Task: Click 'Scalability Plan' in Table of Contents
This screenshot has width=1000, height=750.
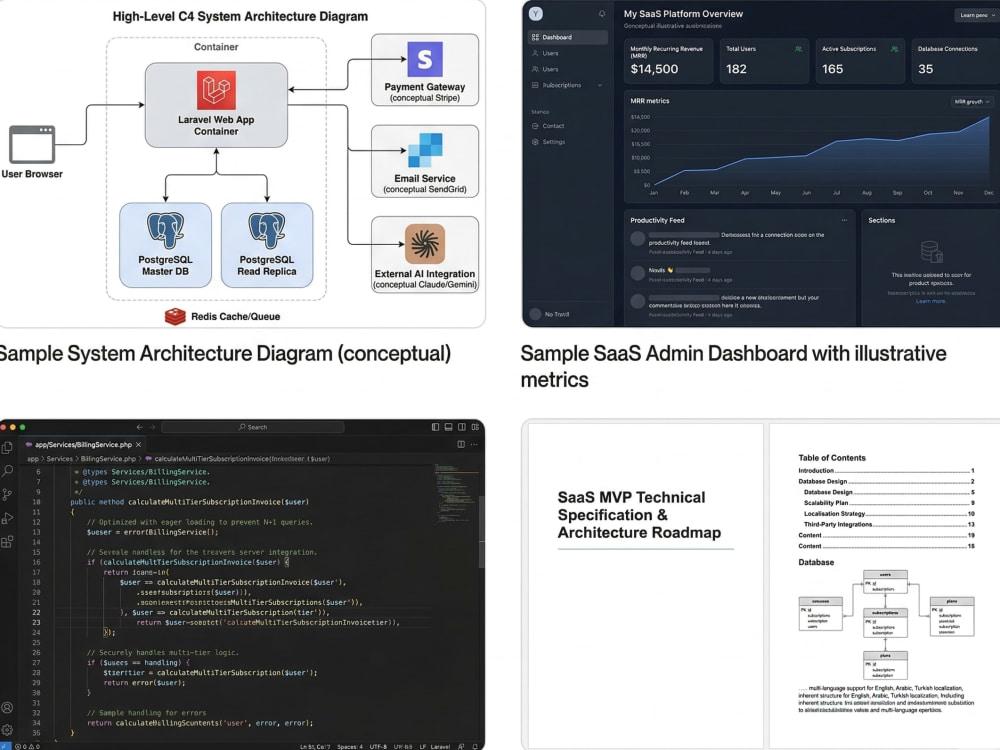Action: 826,503
